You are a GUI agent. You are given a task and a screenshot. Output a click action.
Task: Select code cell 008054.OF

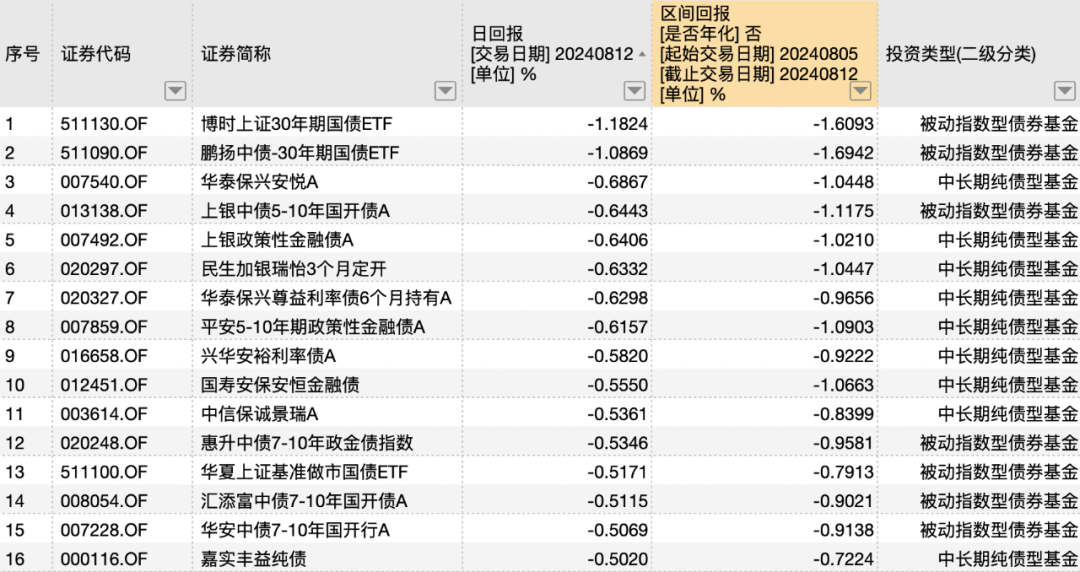(x=104, y=501)
